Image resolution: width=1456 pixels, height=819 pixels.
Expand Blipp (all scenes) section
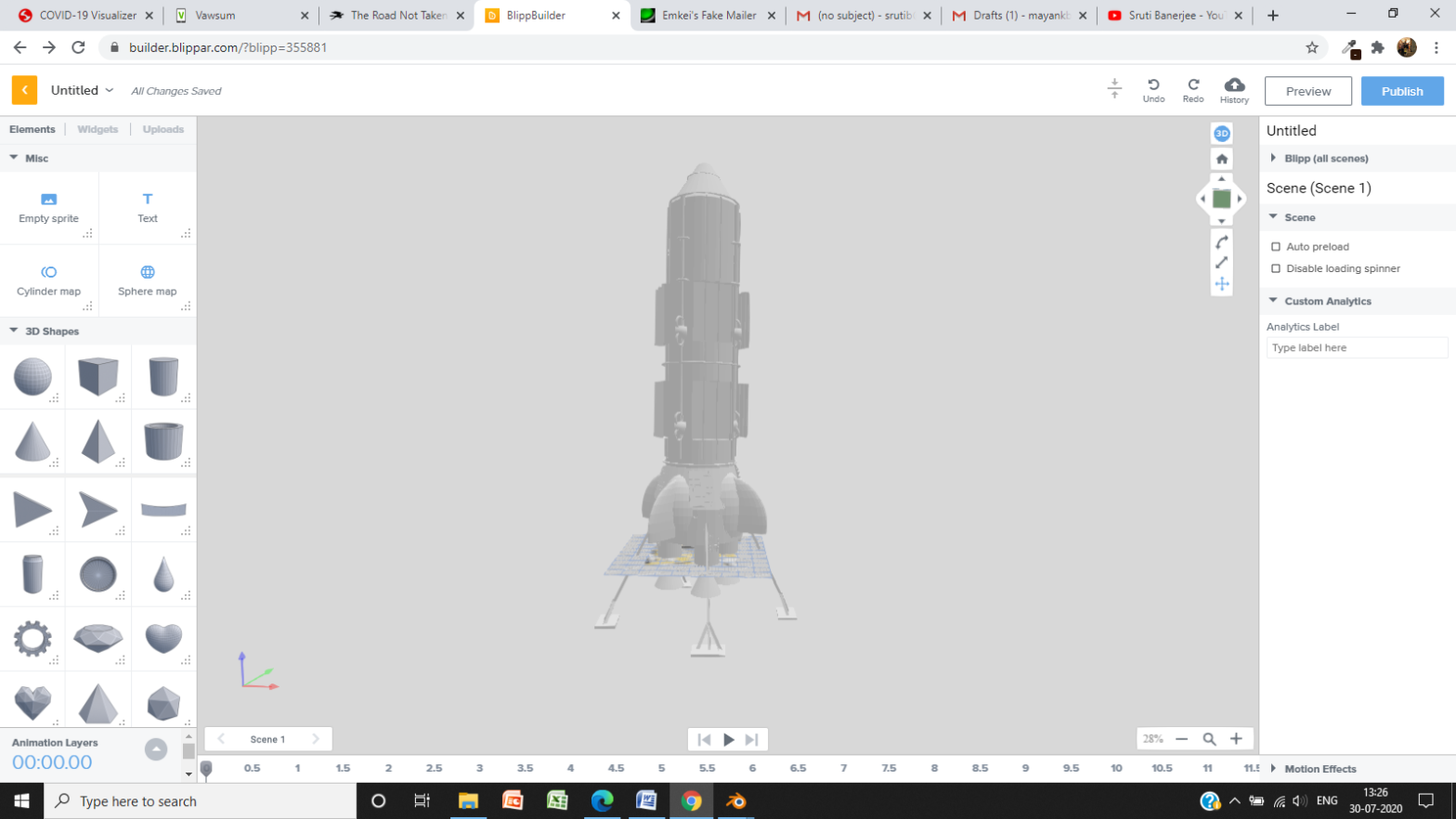[x=1273, y=159]
